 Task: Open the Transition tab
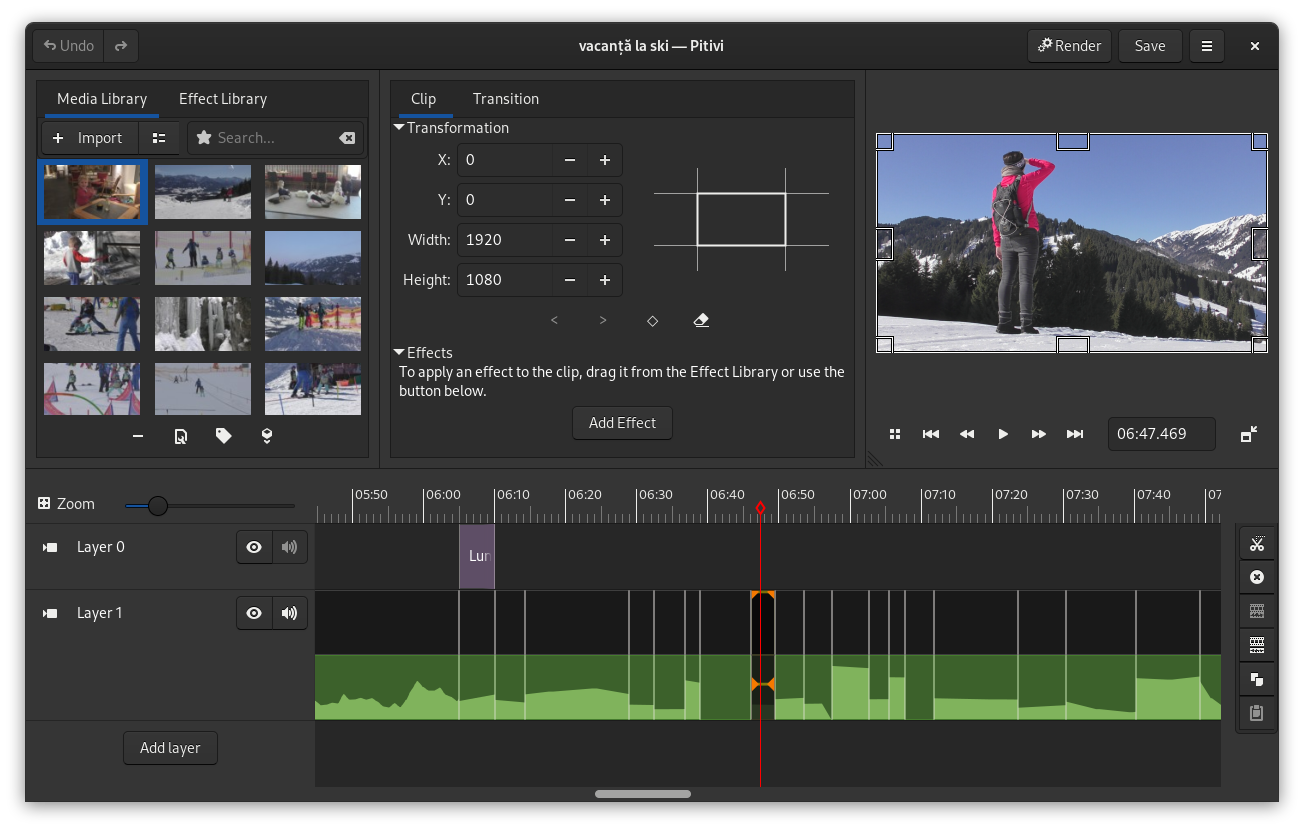tap(505, 98)
